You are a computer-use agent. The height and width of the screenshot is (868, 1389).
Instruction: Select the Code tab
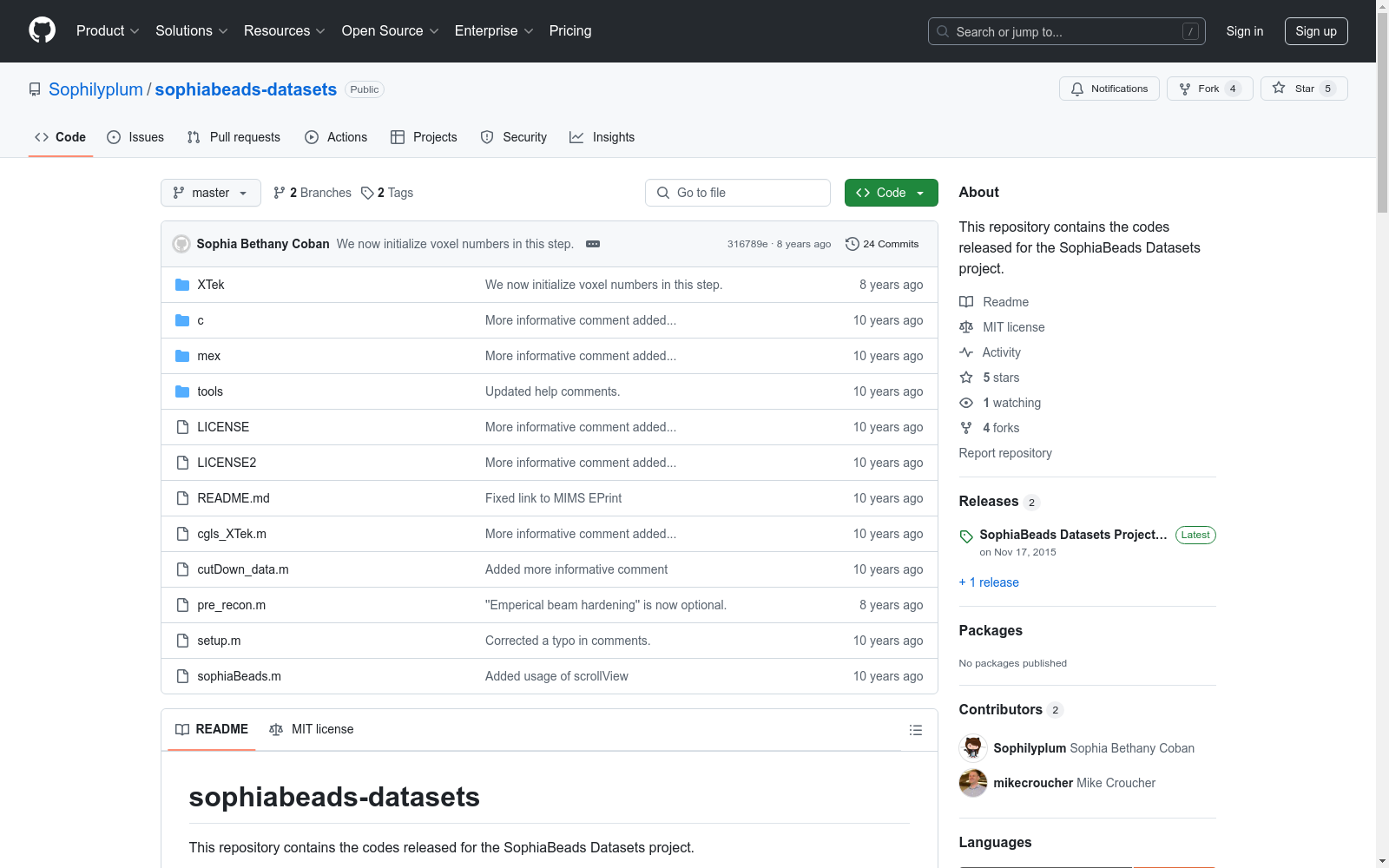point(61,137)
